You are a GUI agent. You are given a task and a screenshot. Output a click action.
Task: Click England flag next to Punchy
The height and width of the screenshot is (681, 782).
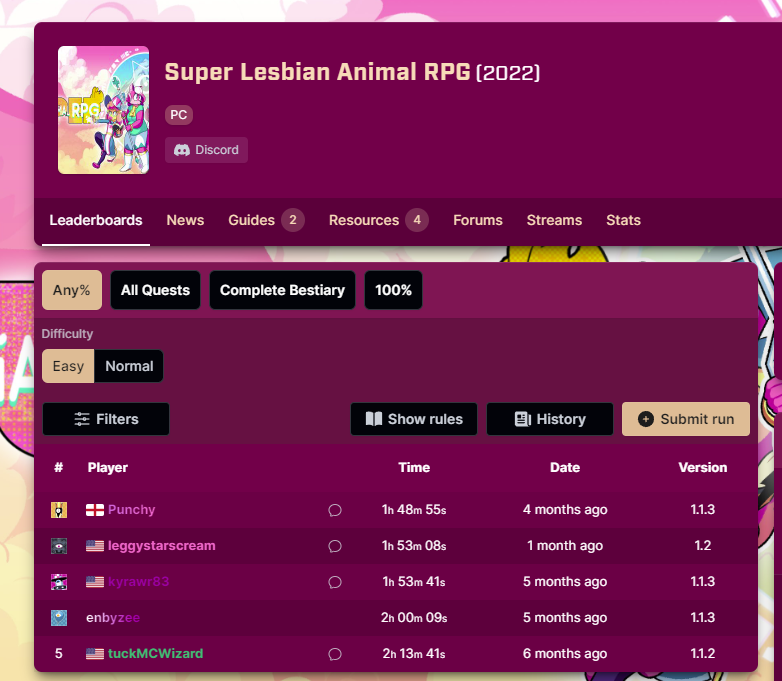(95, 510)
